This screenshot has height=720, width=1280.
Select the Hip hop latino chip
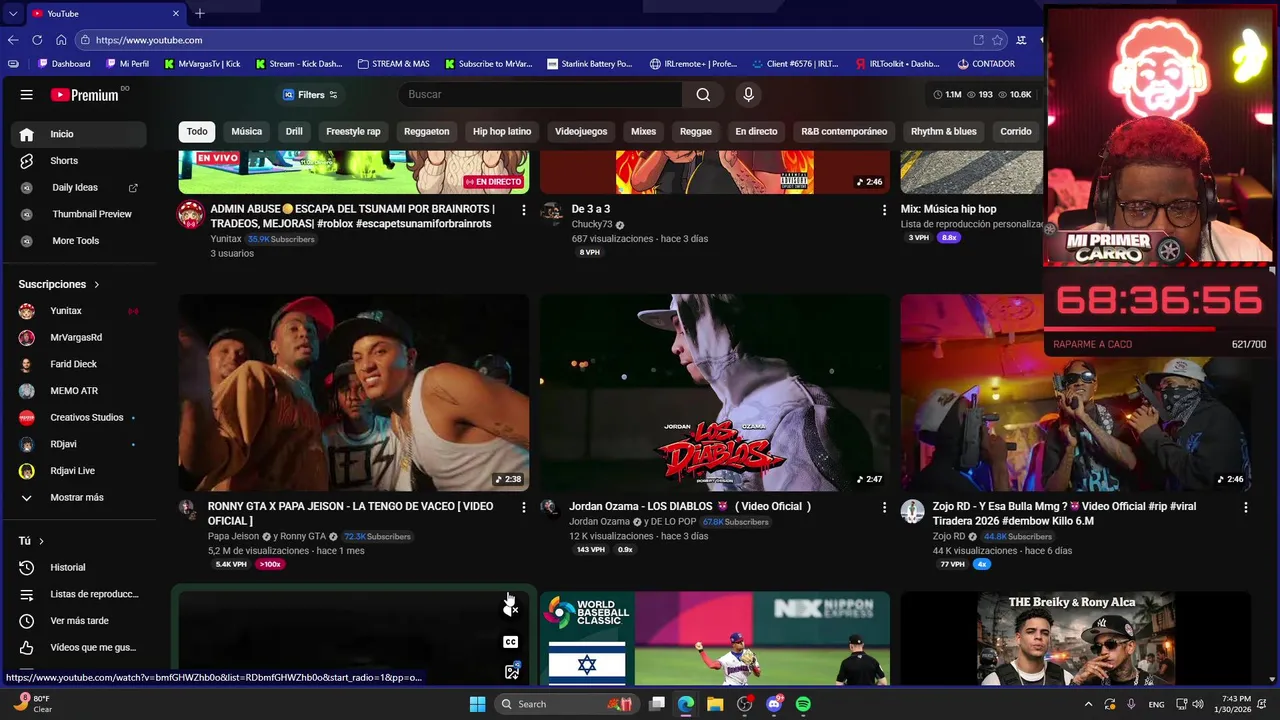(x=502, y=131)
